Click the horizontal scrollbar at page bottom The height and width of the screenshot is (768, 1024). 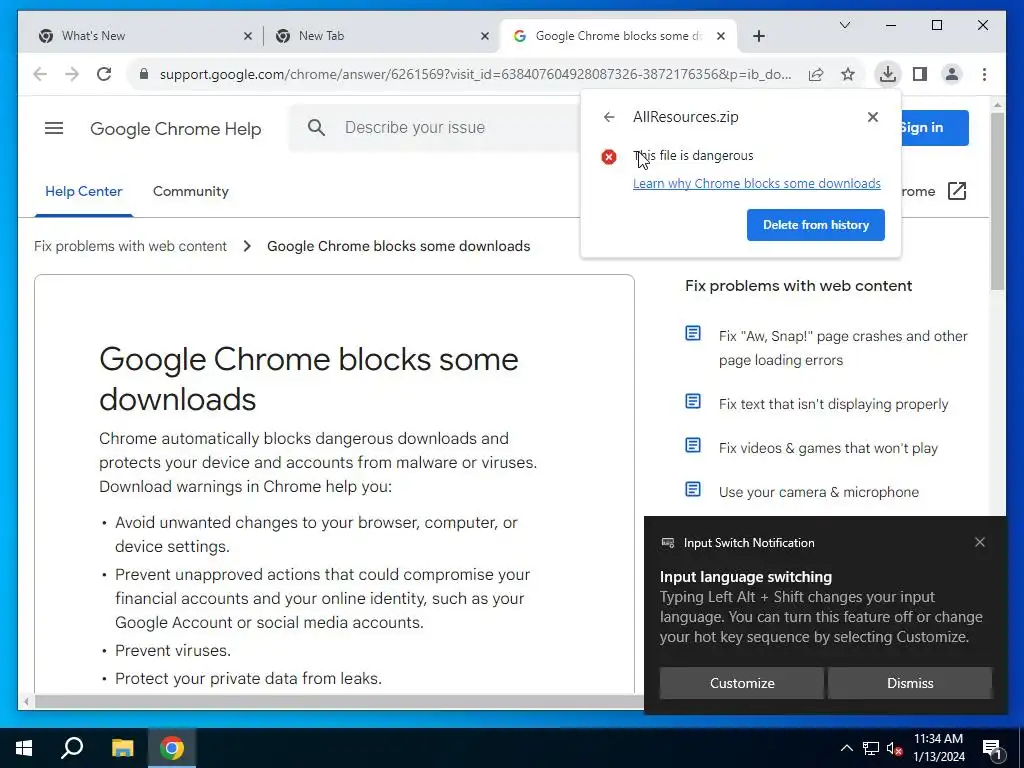tap(339, 701)
